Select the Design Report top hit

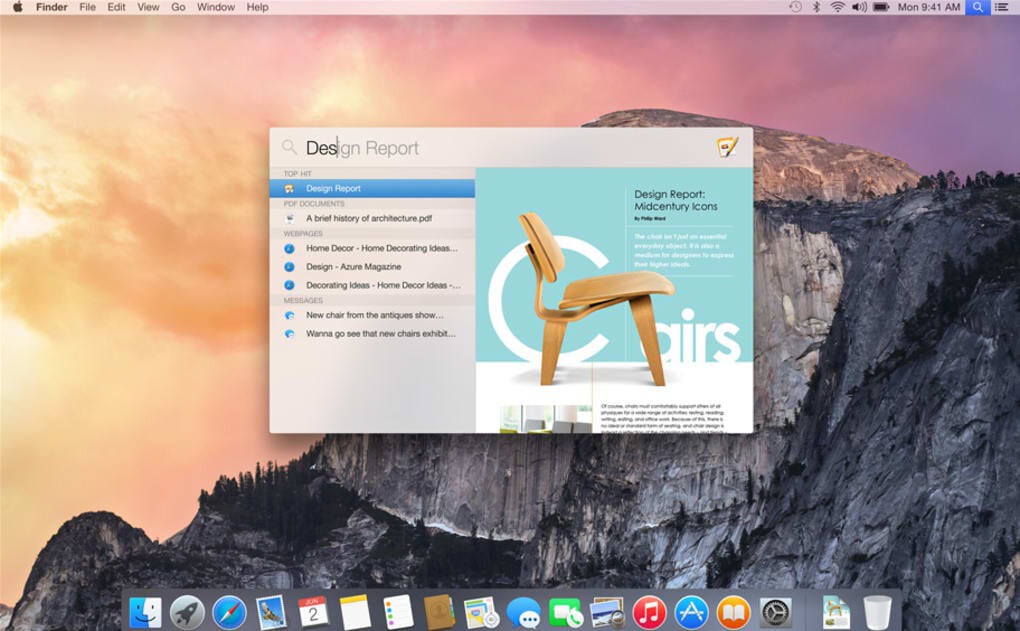332,188
